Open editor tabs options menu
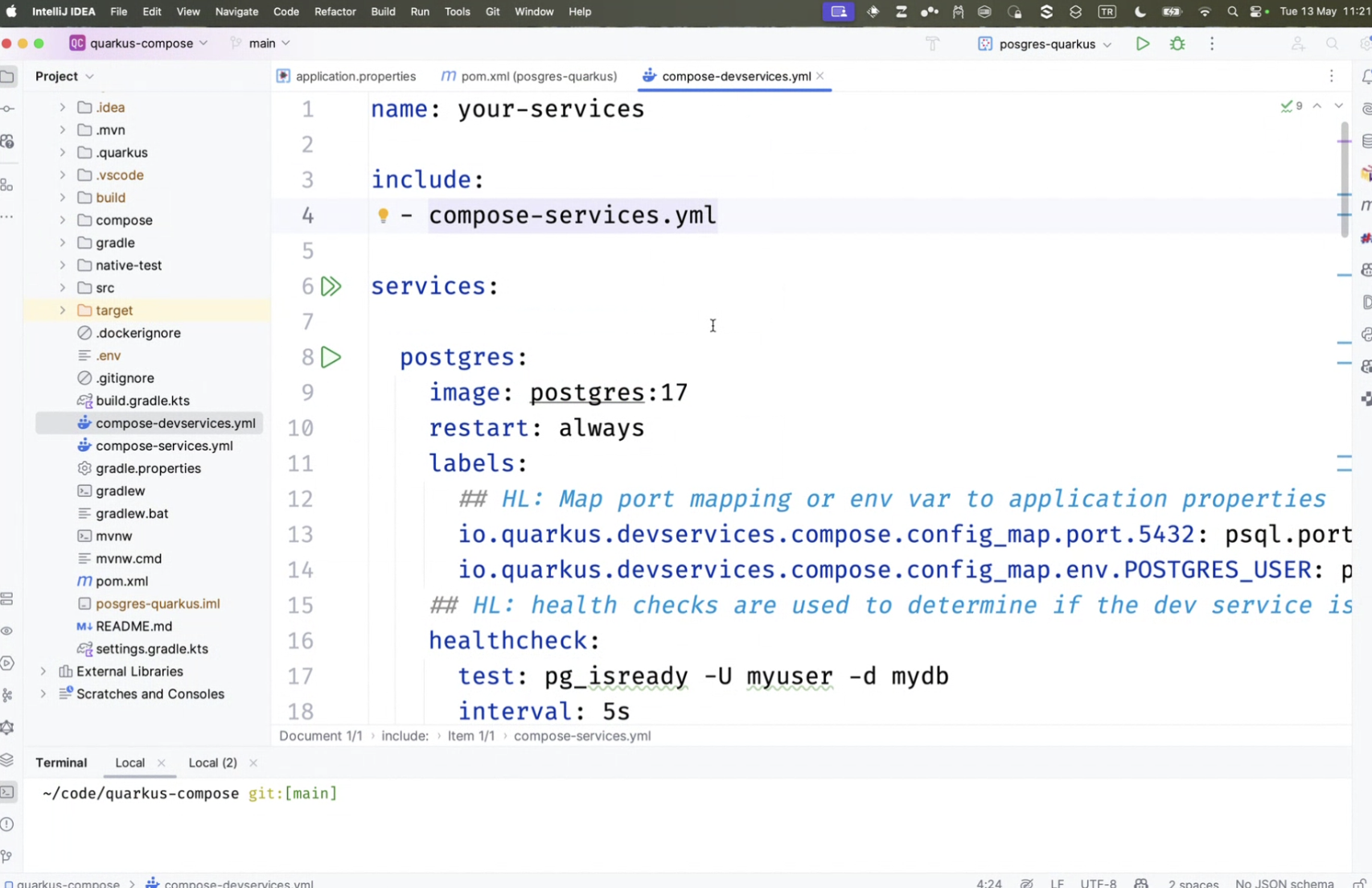The width and height of the screenshot is (1372, 888). point(1332,76)
